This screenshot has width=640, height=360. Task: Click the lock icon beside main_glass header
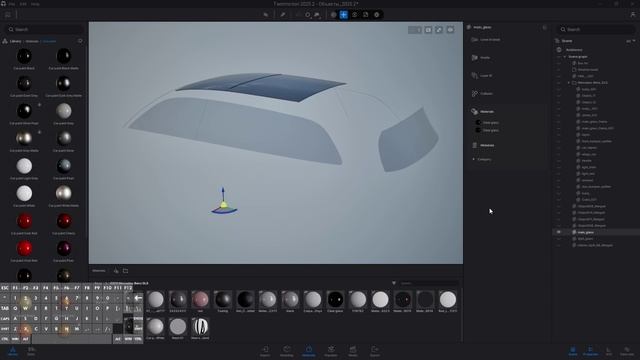[x=544, y=27]
